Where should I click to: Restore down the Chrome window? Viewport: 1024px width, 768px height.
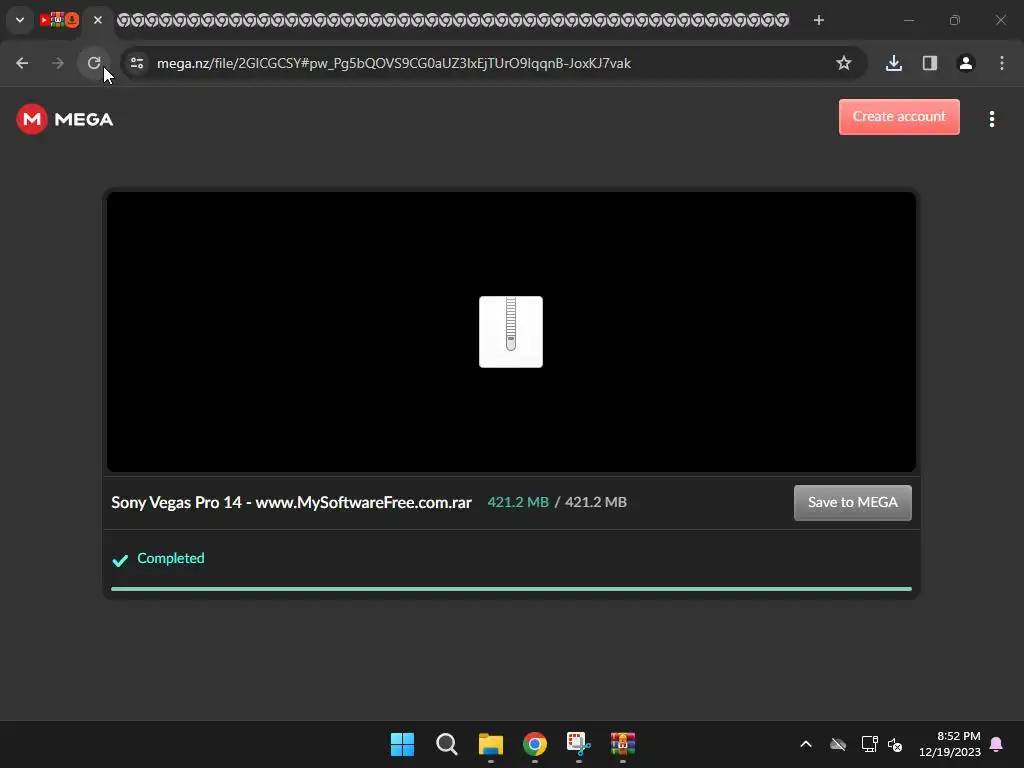(955, 20)
